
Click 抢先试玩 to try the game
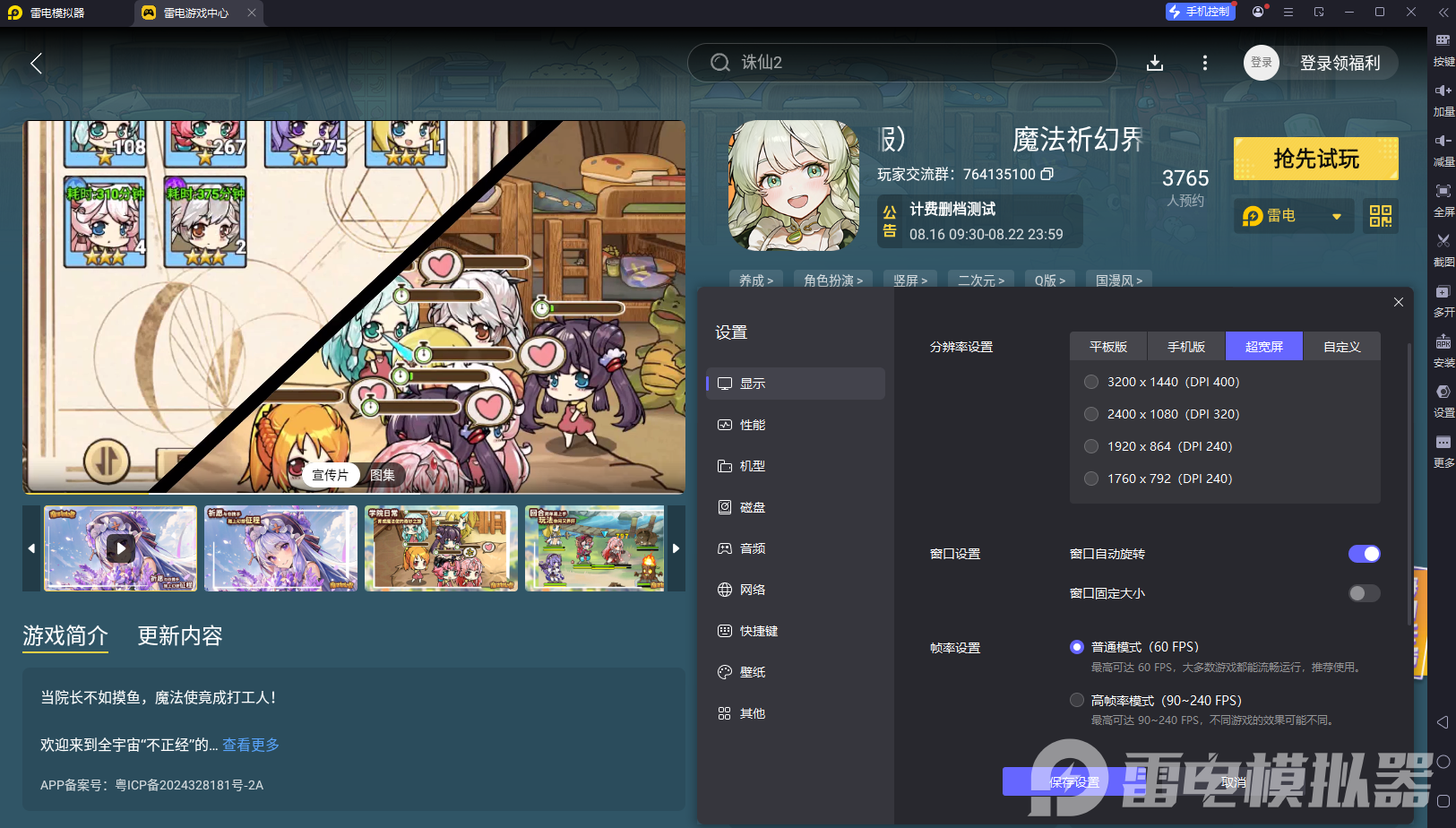pos(1315,158)
